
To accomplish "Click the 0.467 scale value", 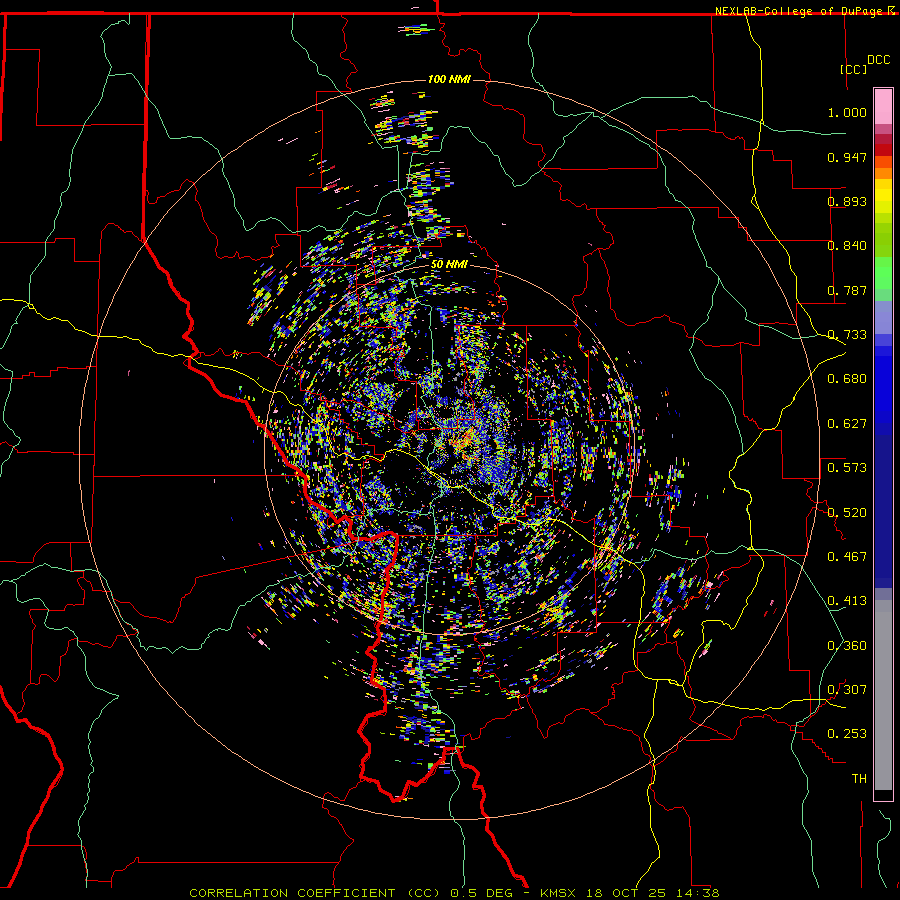I will click(x=847, y=557).
